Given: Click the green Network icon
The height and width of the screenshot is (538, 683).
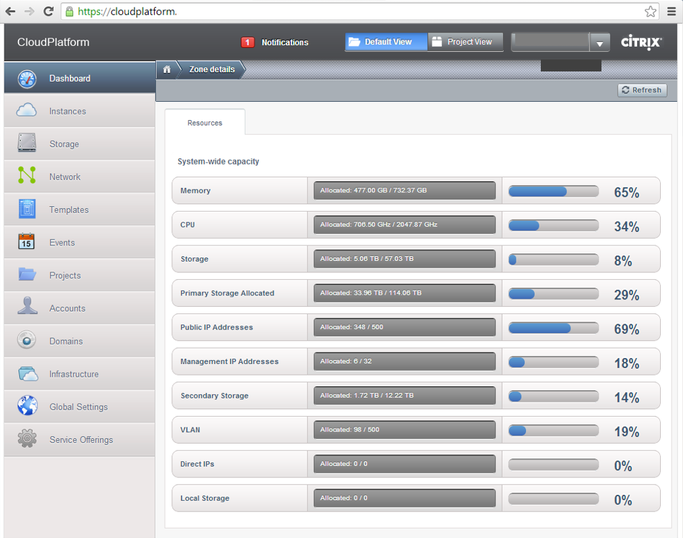Looking at the screenshot, I should point(27,175).
